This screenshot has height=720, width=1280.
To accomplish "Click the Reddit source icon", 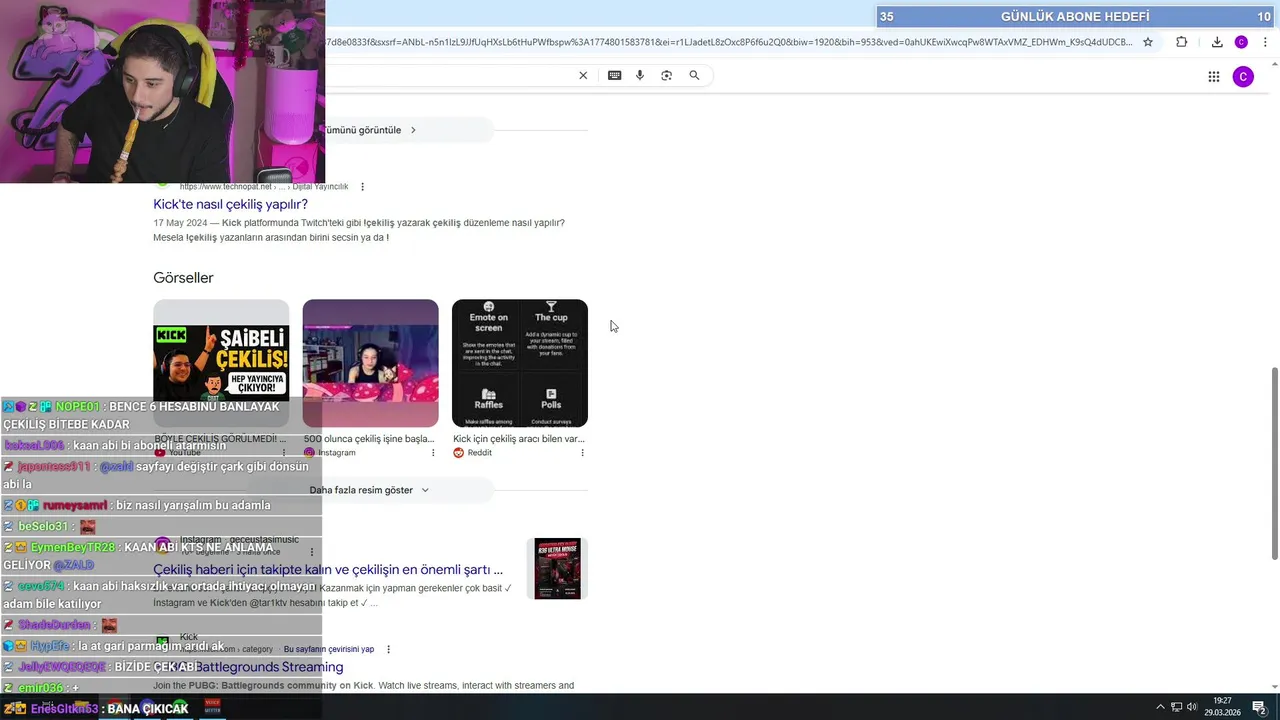I will 458,453.
